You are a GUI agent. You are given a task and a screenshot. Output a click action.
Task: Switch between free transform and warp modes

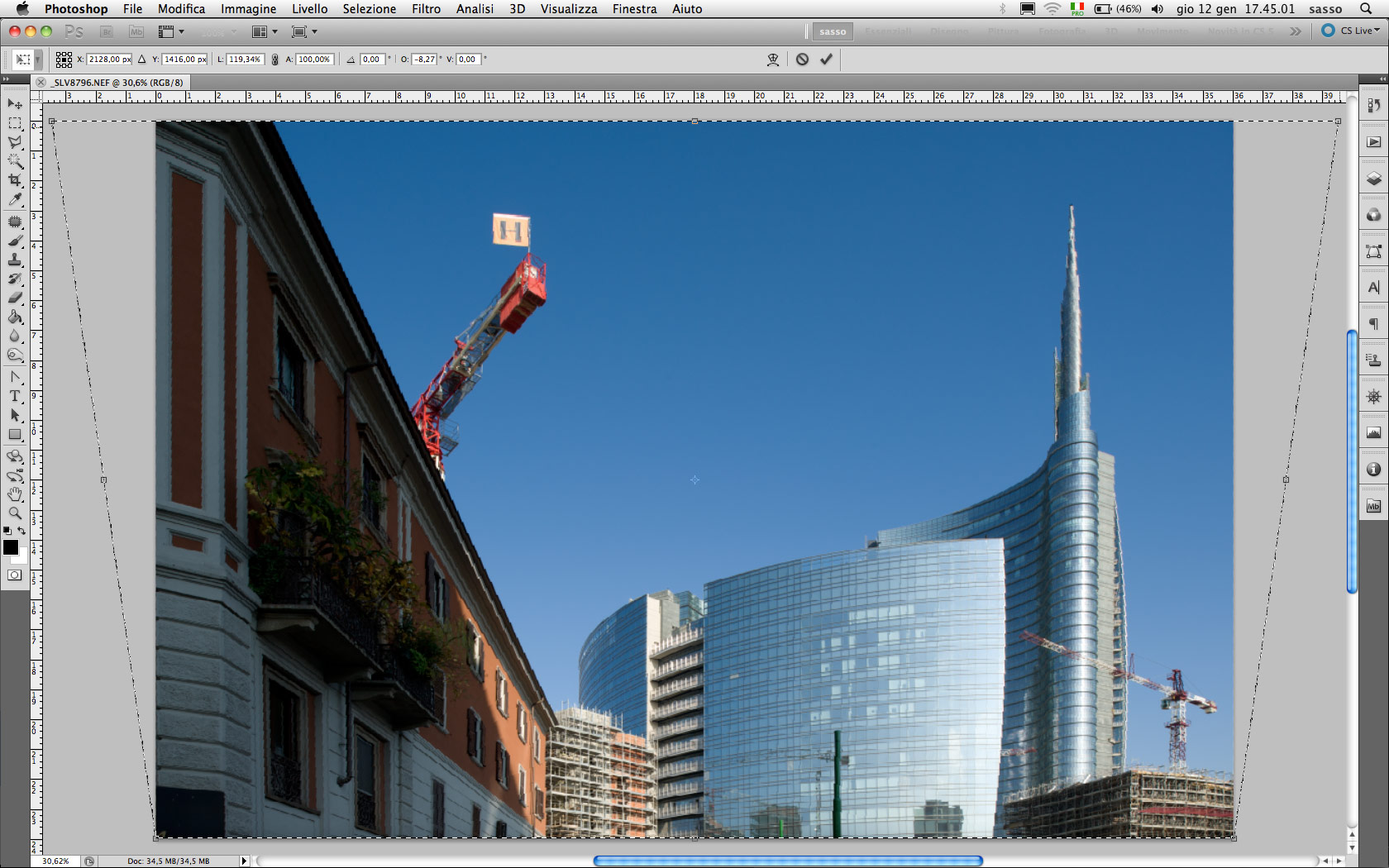tap(773, 60)
